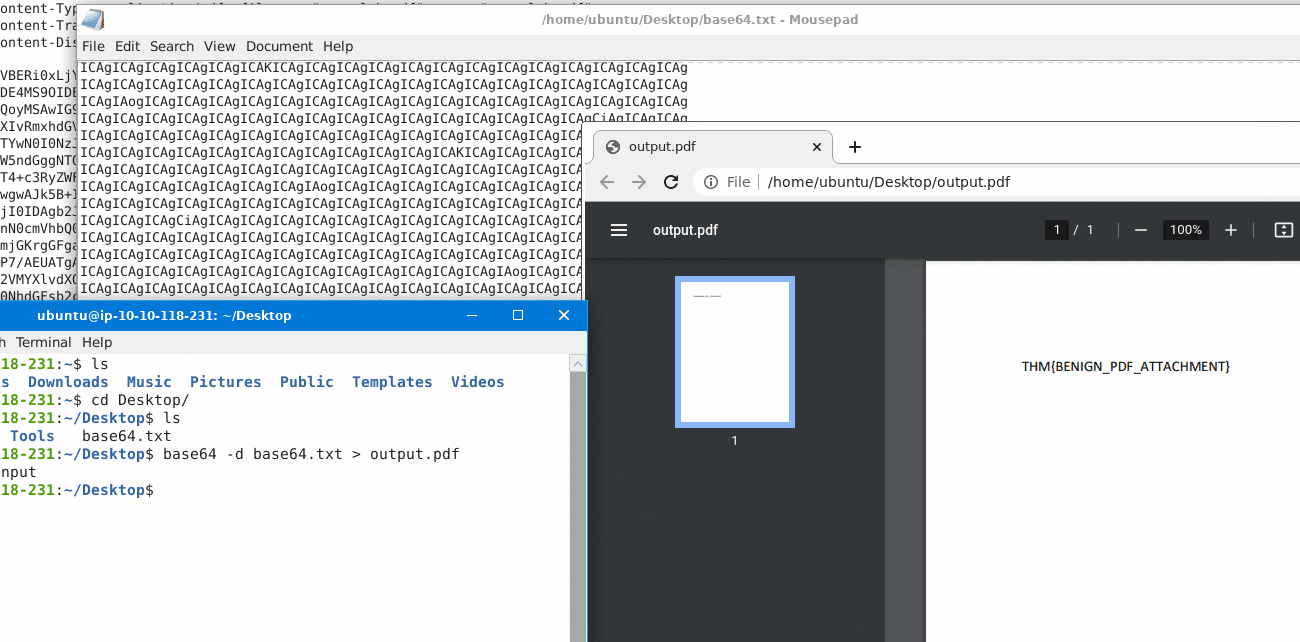Open the PDF viewer sidebar hamburger menu
Screen dimensions: 1300x642
(619, 230)
